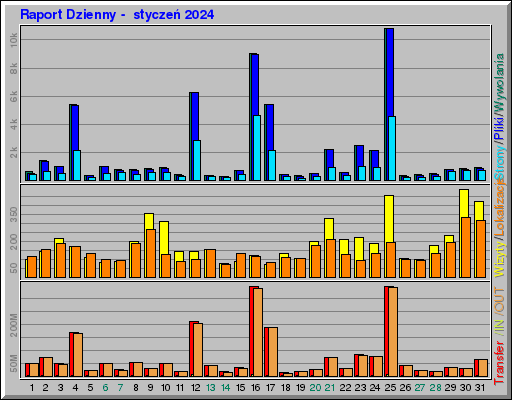Select day label 10 below the charts
The height and width of the screenshot is (400, 512).
[x=166, y=388]
